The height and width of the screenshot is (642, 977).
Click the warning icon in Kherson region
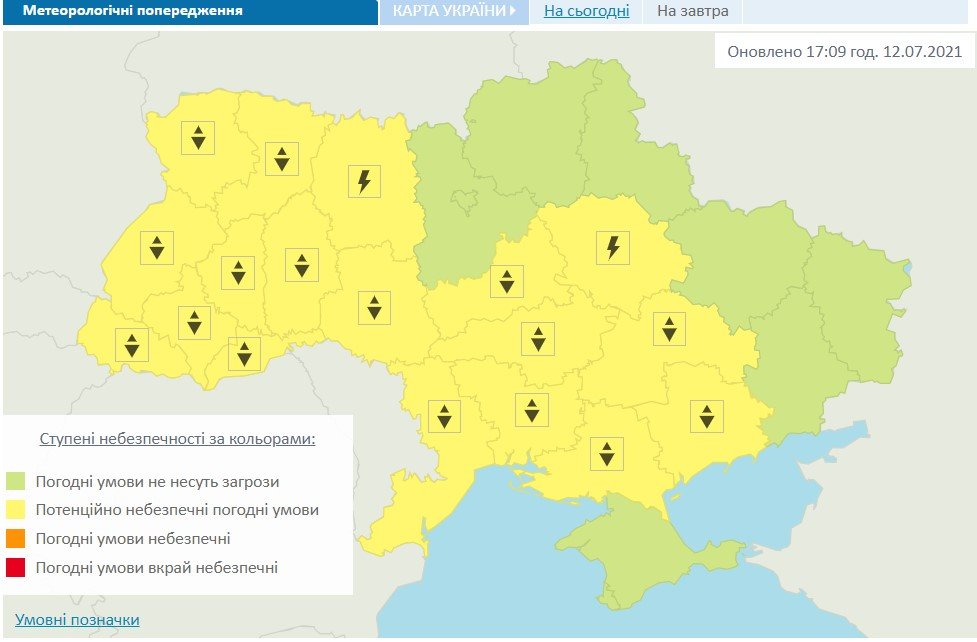tap(606, 453)
